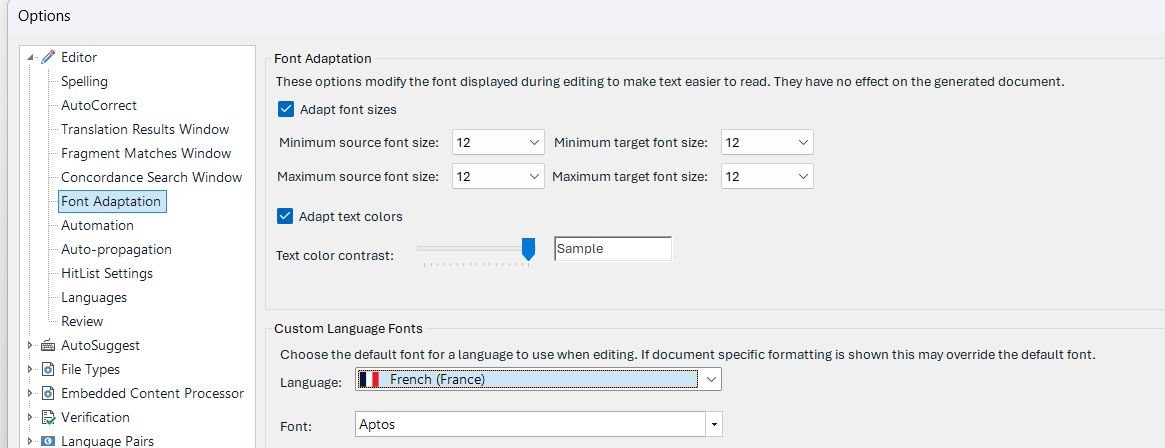This screenshot has height=448, width=1165.
Task: Select the AutoSuggest tree label
Action: [x=100, y=345]
